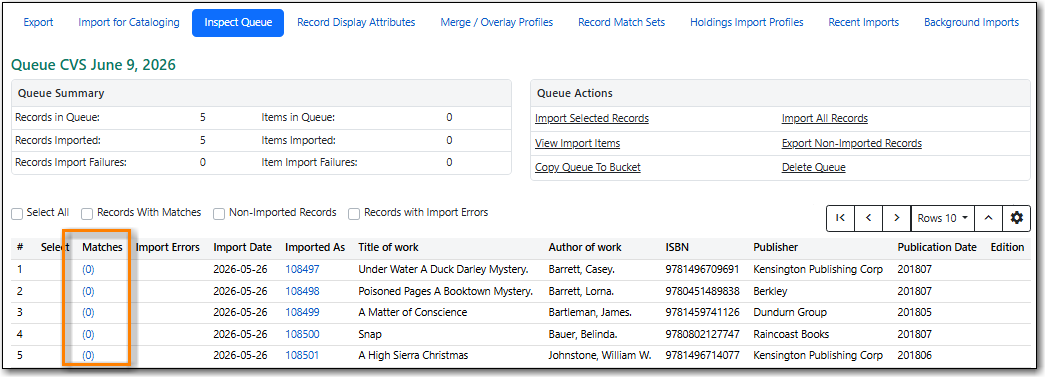The width and height of the screenshot is (1045, 377).
Task: Switch to Record Match Sets tab
Action: click(x=621, y=23)
